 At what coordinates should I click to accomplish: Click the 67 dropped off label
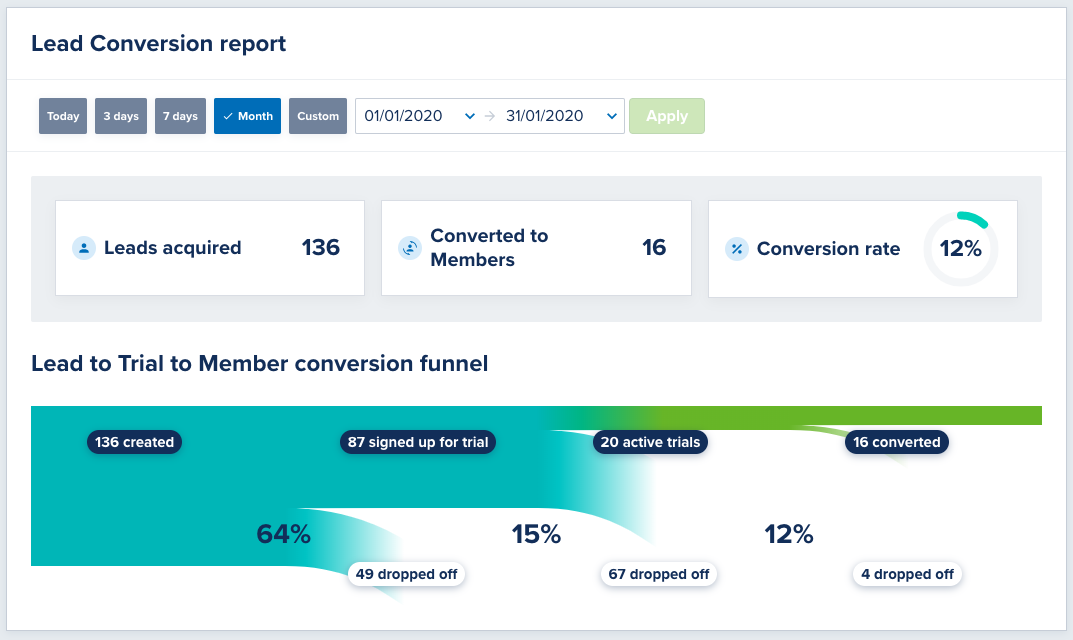click(x=659, y=574)
